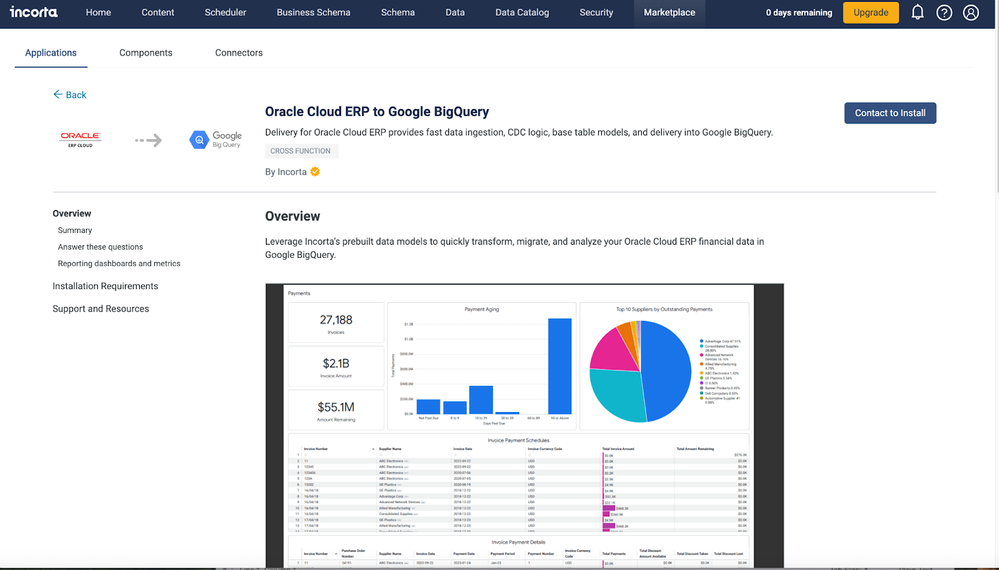This screenshot has width=999, height=570.
Task: Open the user profile icon
Action: 971,13
